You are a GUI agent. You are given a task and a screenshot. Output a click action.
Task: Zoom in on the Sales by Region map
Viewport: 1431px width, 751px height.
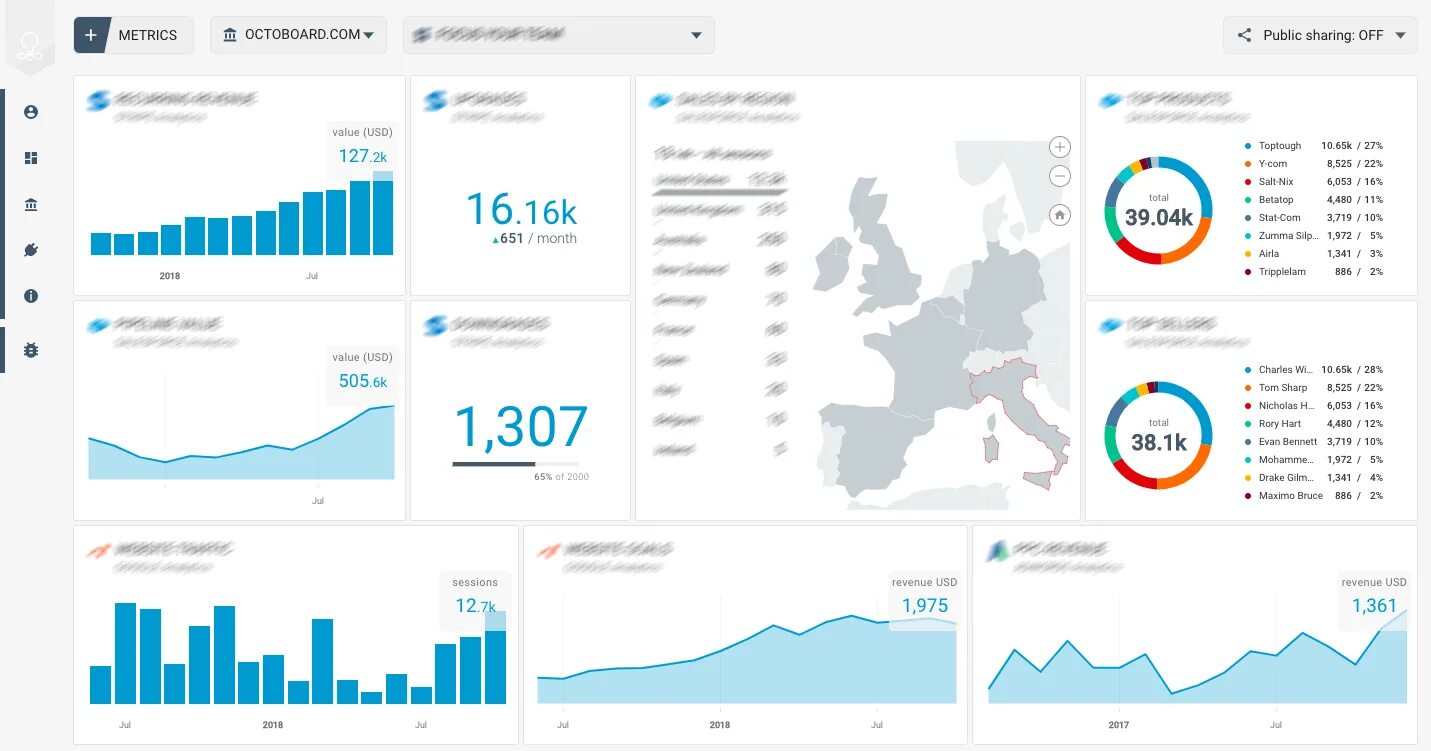(1059, 146)
